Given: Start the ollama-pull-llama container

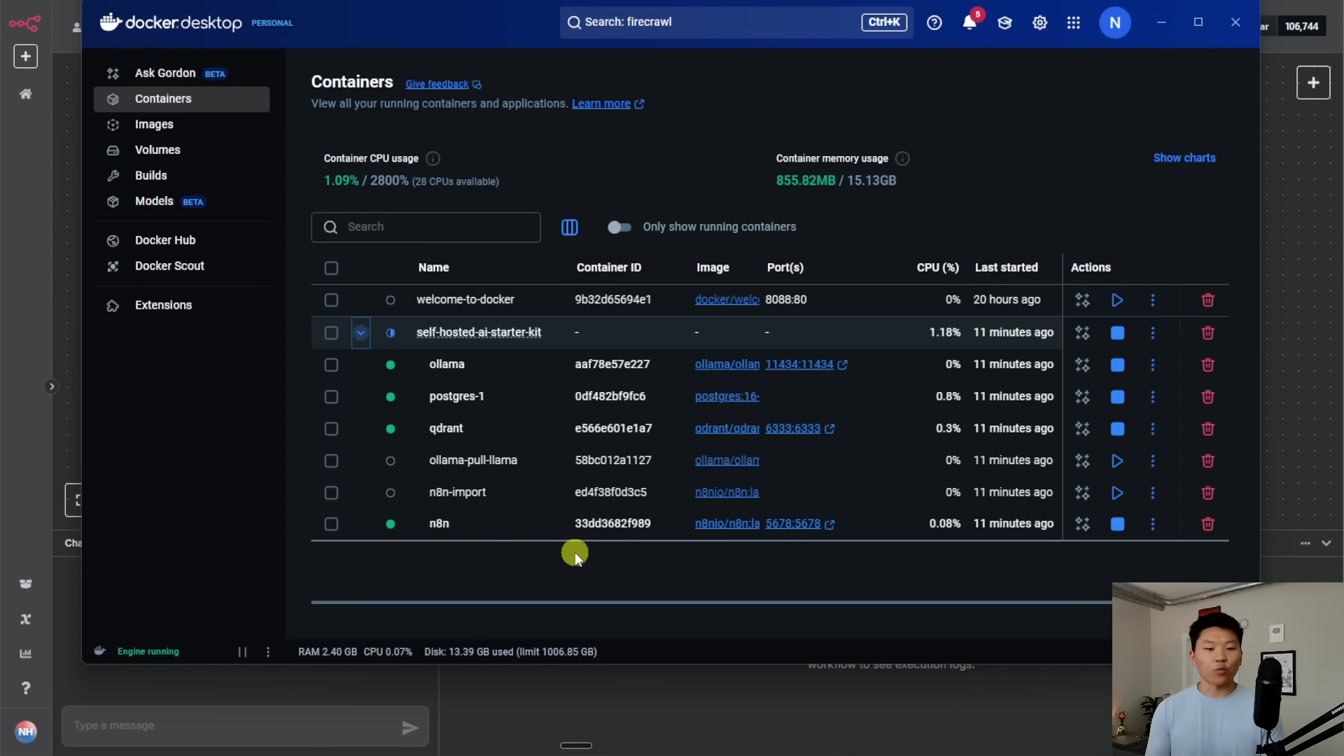Looking at the screenshot, I should click(x=1117, y=461).
